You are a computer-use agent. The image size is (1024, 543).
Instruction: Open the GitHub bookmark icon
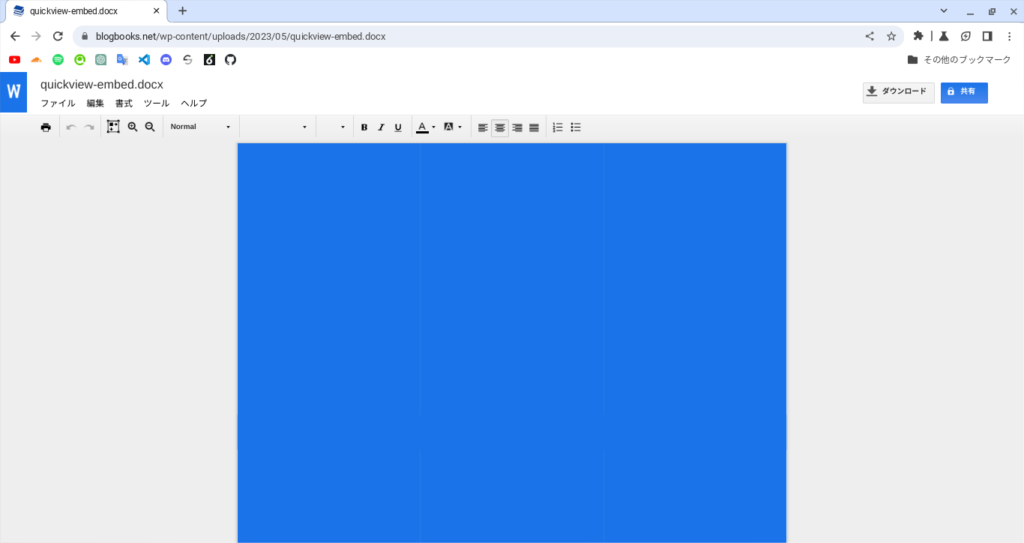coord(230,60)
